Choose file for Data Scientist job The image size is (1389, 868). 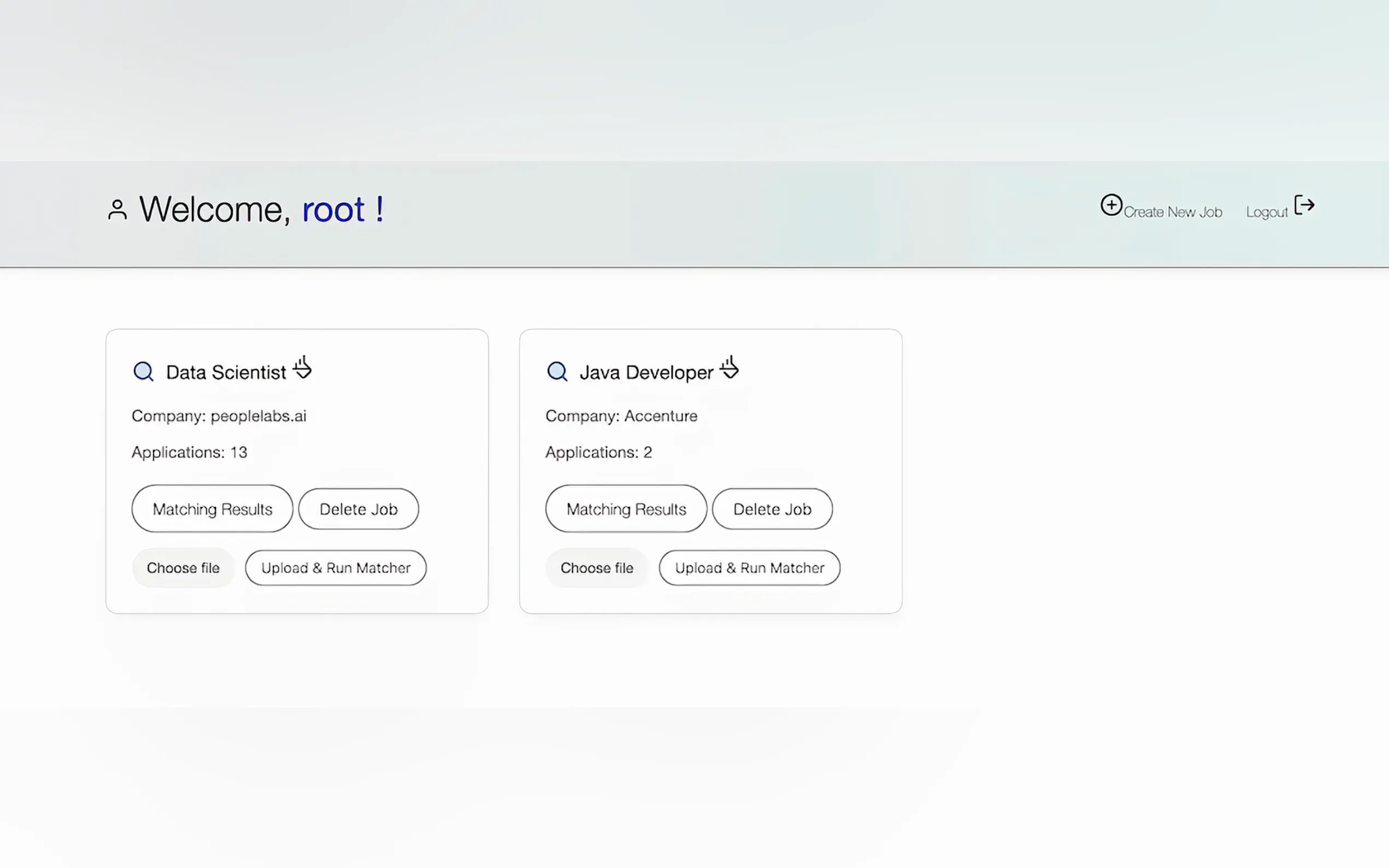click(x=183, y=568)
